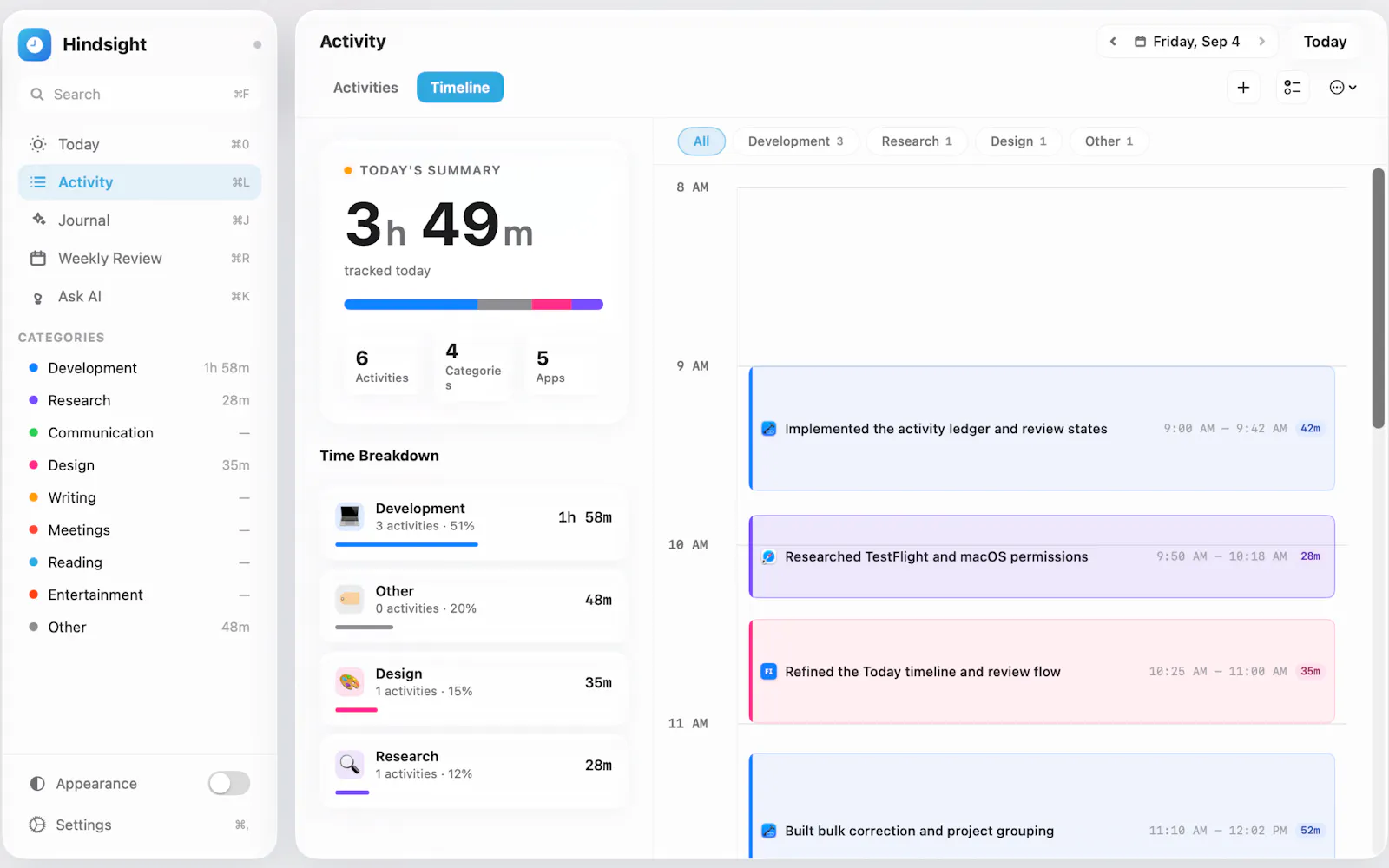Open the list view options icon
1389x868 pixels.
coord(1293,88)
